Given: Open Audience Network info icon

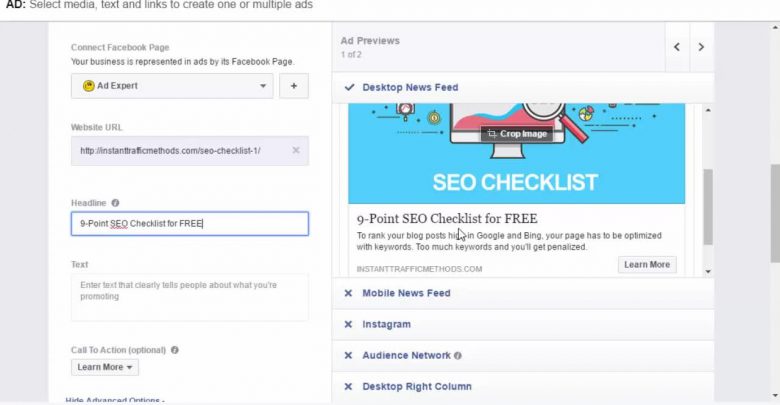Looking at the screenshot, I should click(x=458, y=356).
